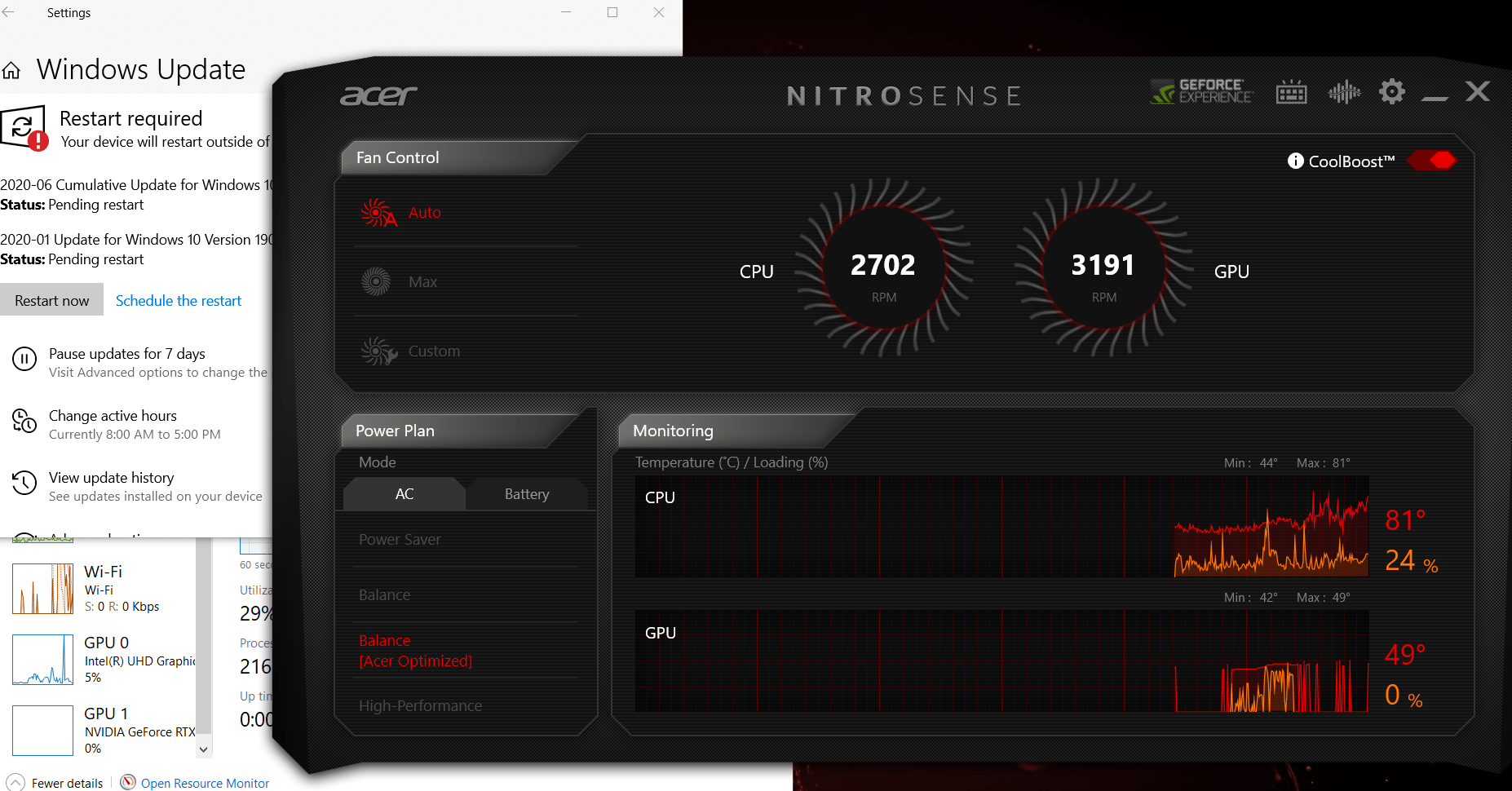
Task: Switch to AC power mode tab
Action: click(x=405, y=494)
